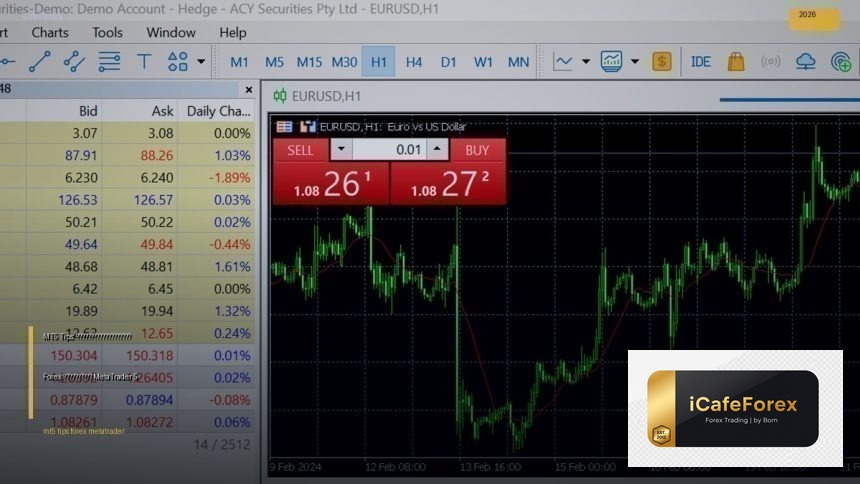Select the EURUSD,H1 chart tab
Screen dimensions: 860x484
[x=318, y=96]
